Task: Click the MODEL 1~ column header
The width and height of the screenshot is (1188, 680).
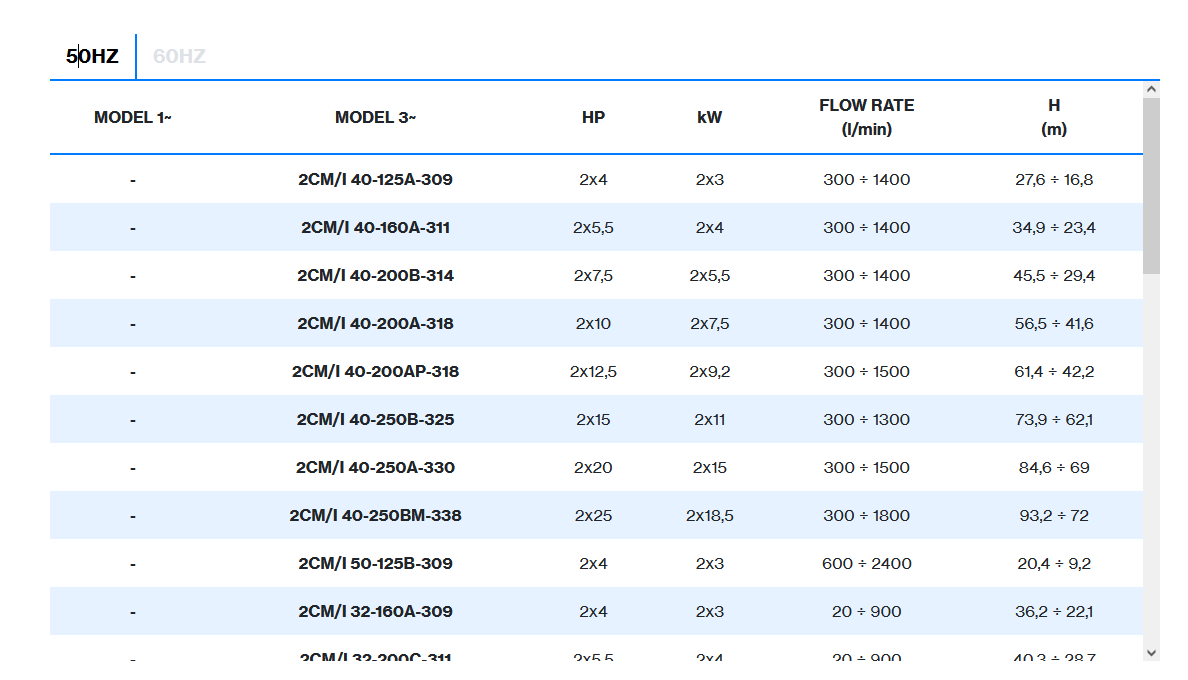Action: (x=133, y=117)
